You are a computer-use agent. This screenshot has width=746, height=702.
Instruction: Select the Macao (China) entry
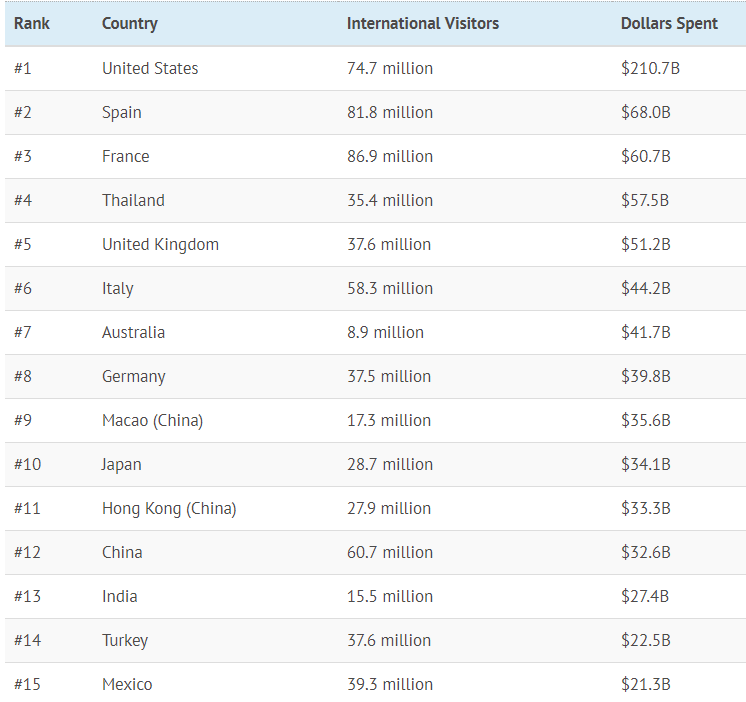point(152,420)
